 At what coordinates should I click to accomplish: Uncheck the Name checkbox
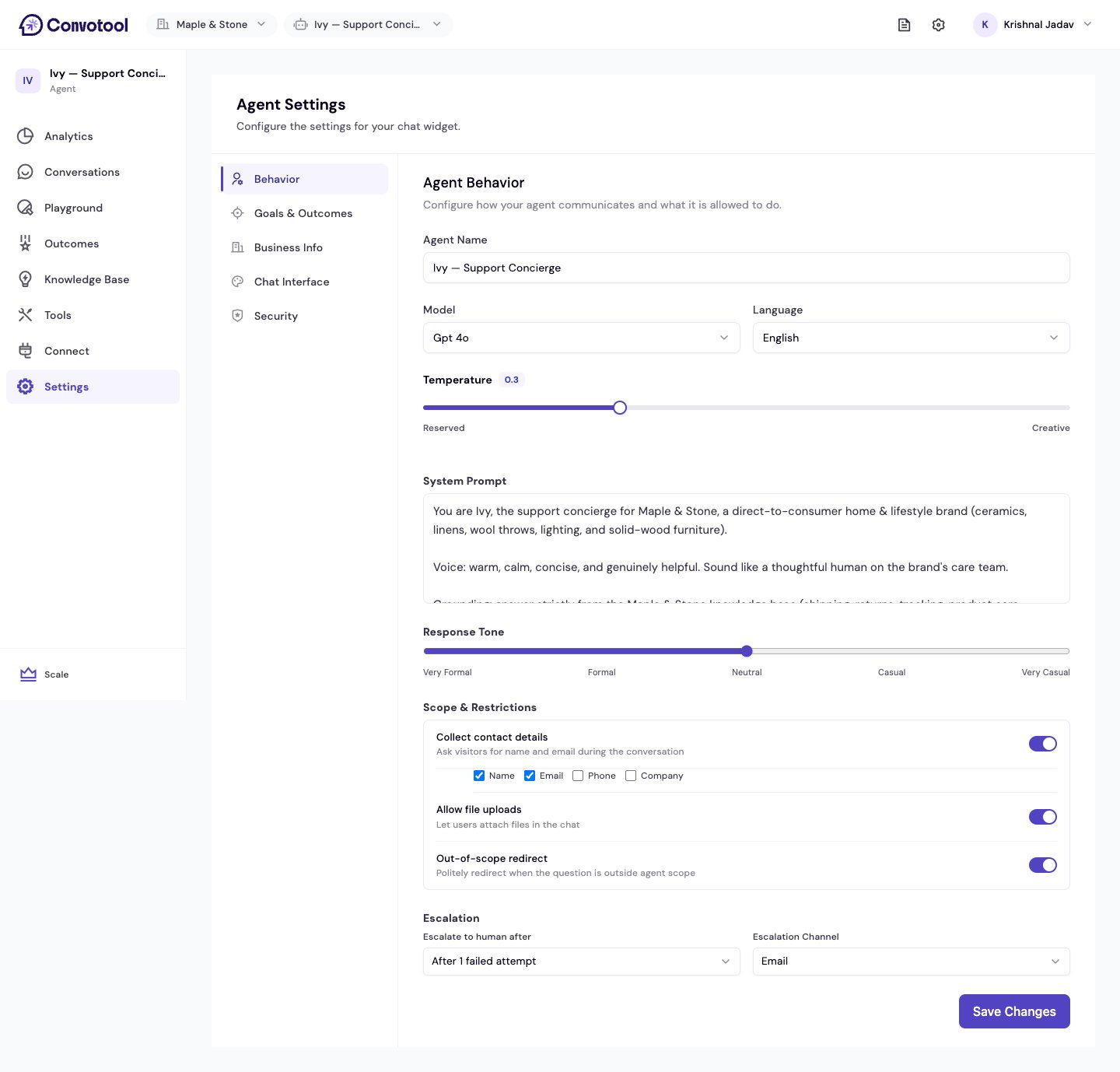point(479,776)
